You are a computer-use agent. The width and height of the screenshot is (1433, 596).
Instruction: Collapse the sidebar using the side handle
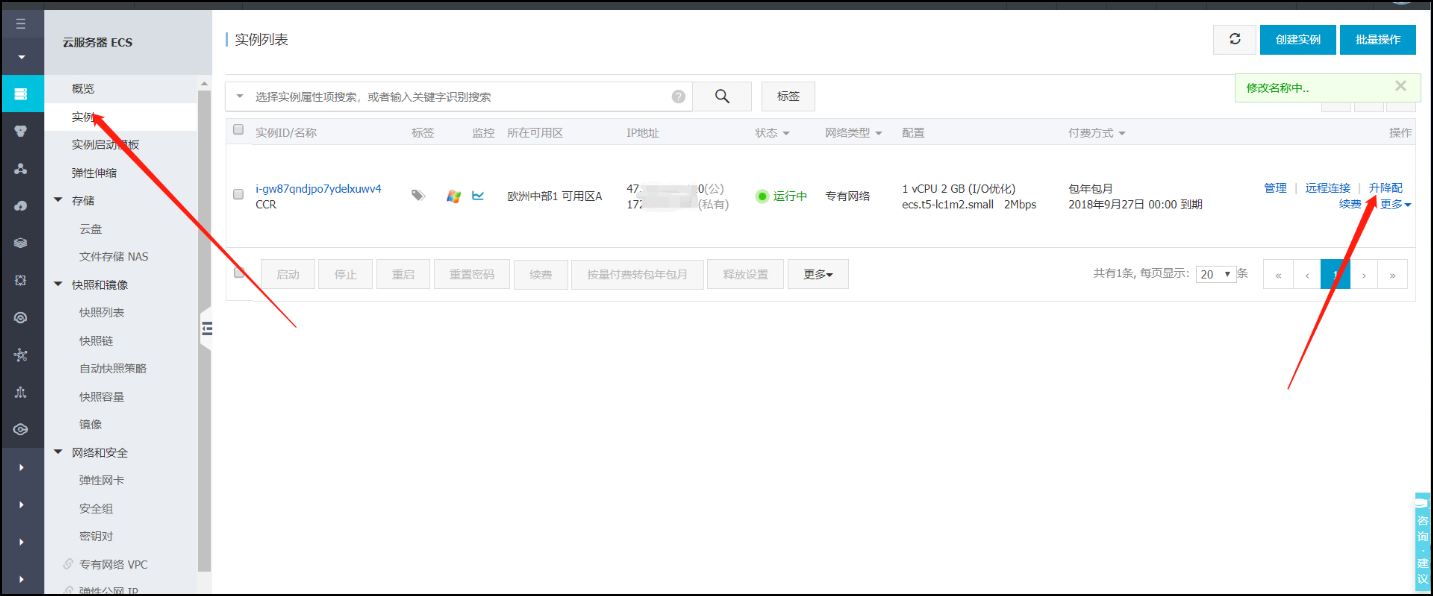click(207, 328)
